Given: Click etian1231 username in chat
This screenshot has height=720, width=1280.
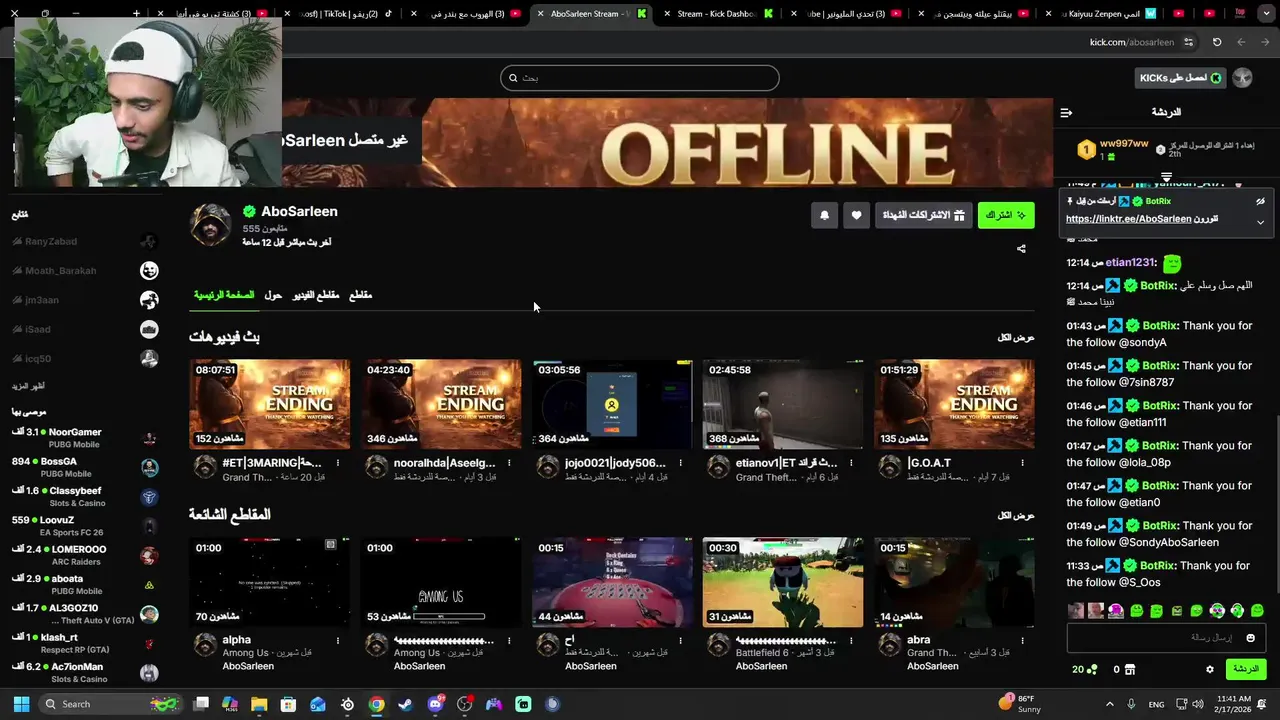Looking at the screenshot, I should (x=1129, y=262).
